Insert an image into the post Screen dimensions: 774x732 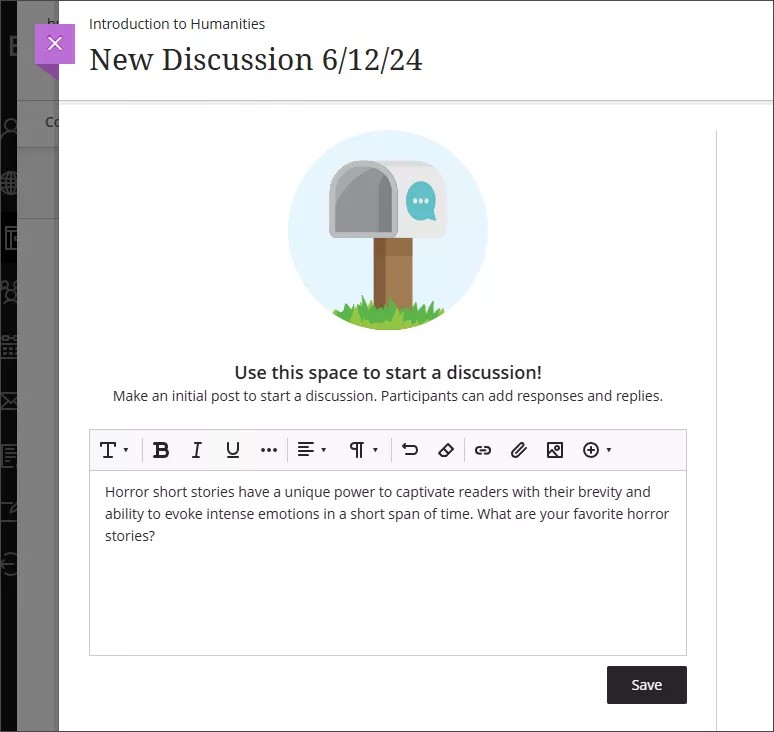point(555,450)
